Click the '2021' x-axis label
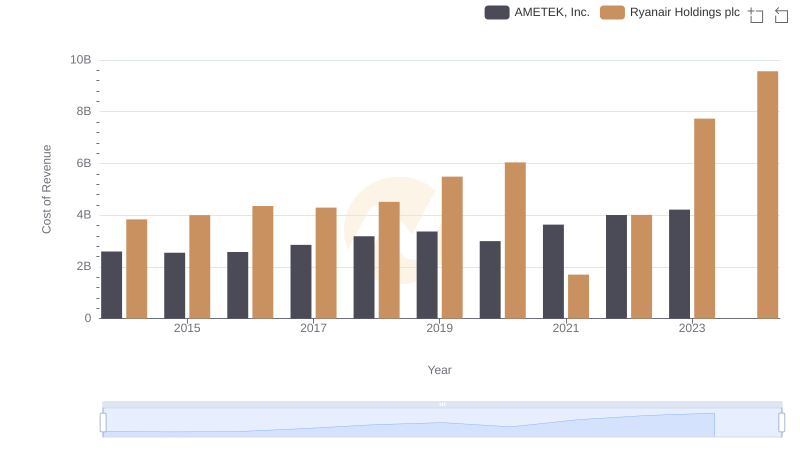 tap(566, 328)
